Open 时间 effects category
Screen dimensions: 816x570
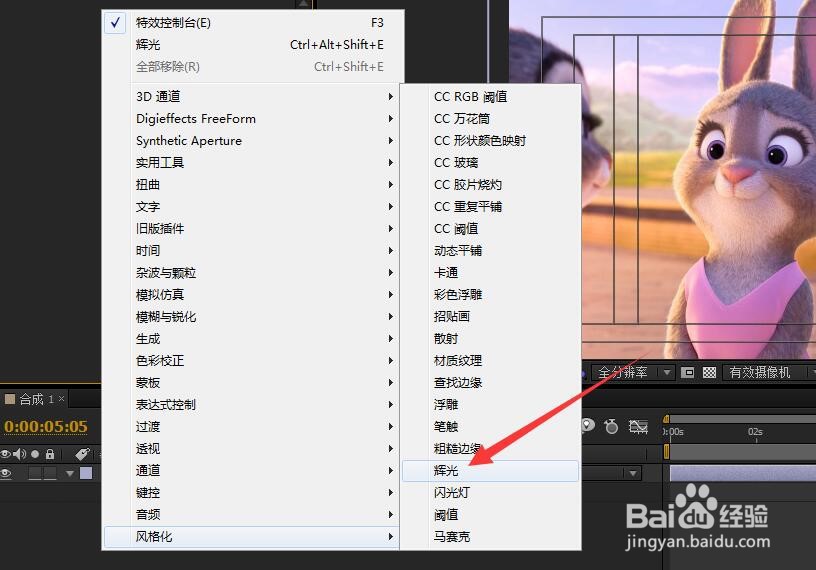(x=252, y=251)
